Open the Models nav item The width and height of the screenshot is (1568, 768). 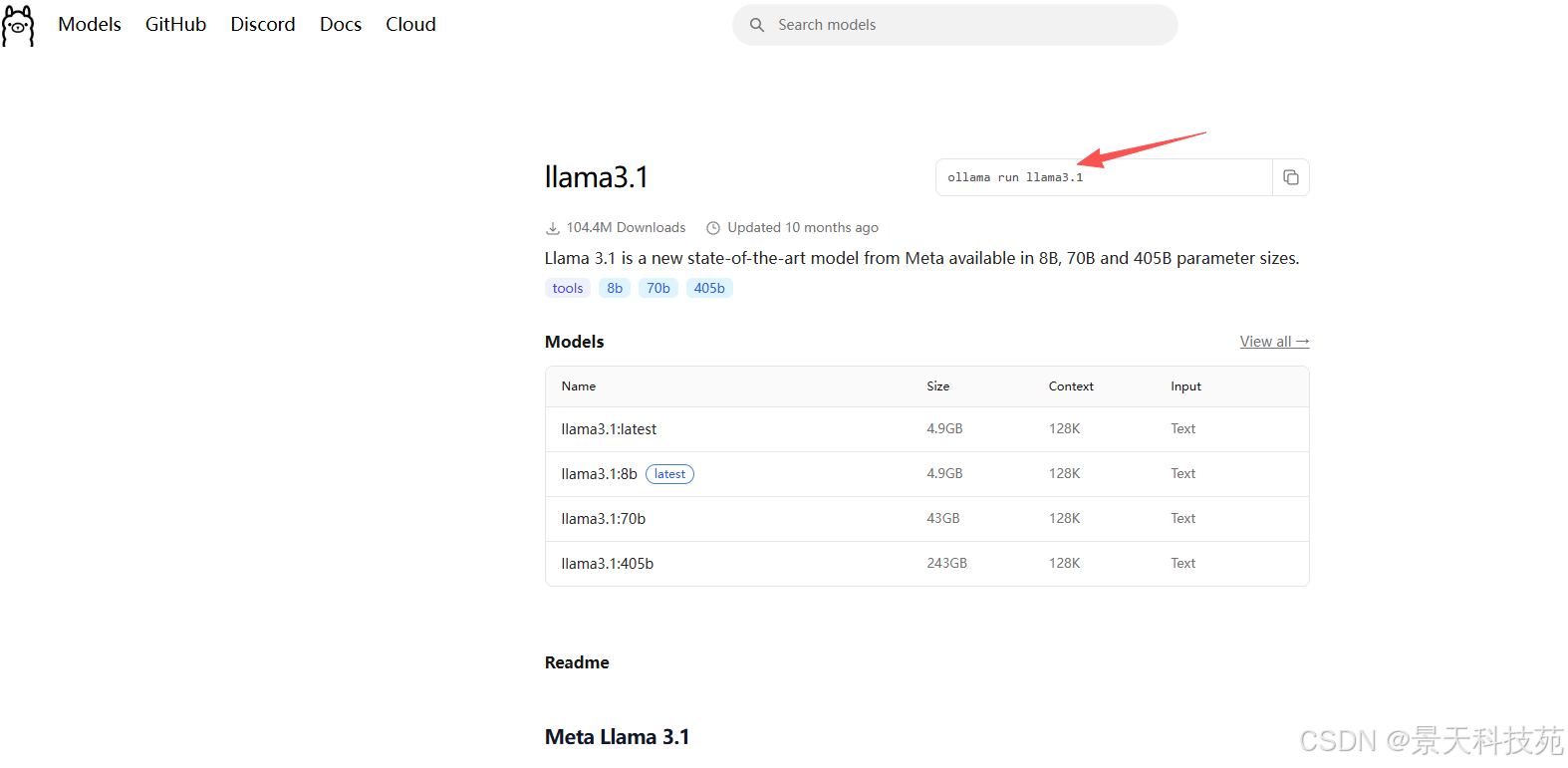coord(90,24)
